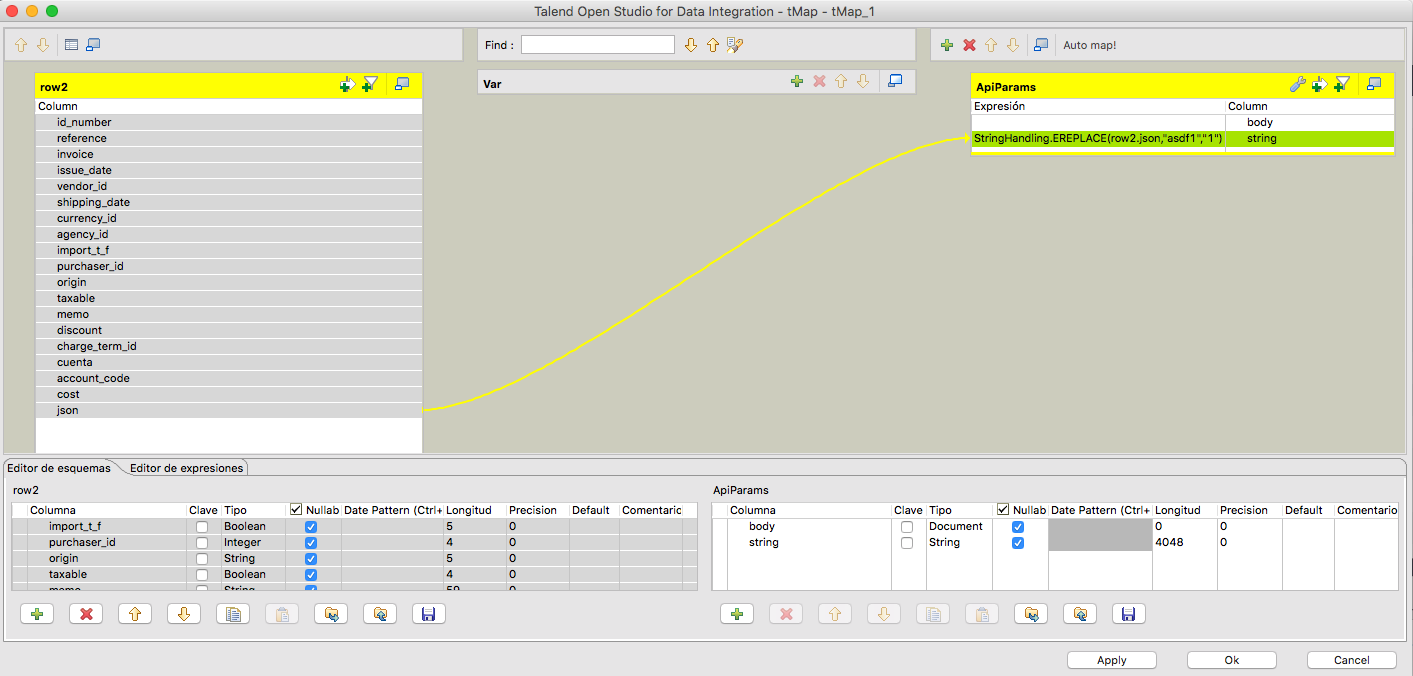This screenshot has height=676, width=1413.
Task: Toggle Nullab header checkbox in row2 schema
Action: pyautogui.click(x=296, y=510)
